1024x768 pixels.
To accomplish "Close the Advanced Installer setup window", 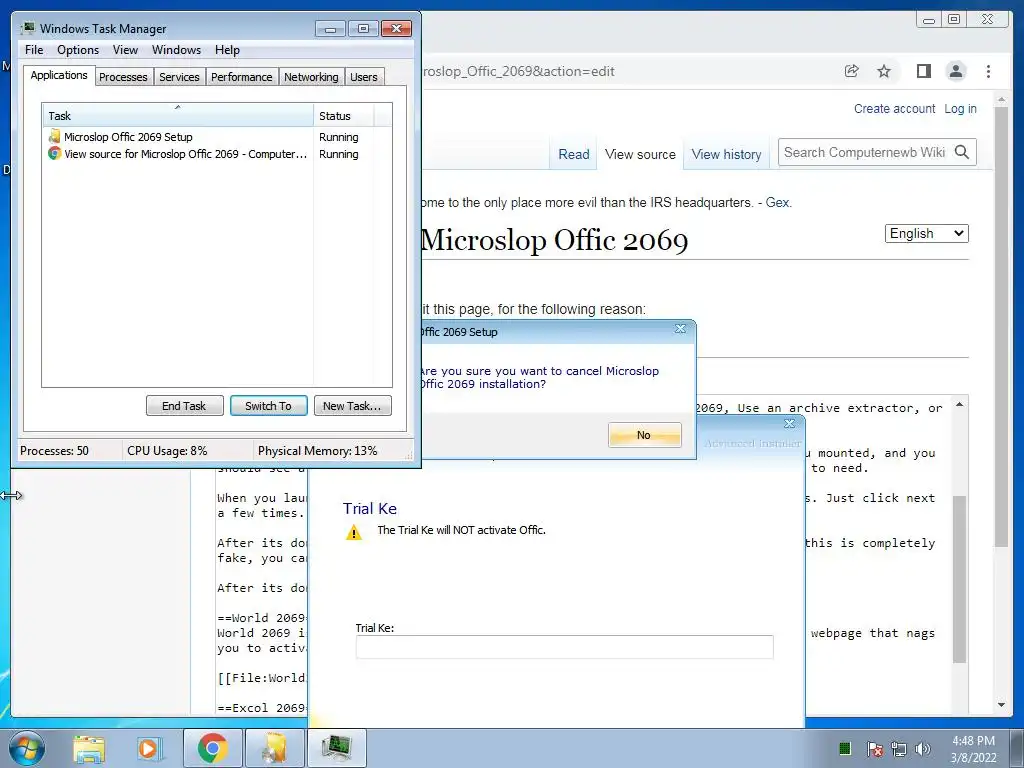I will [x=789, y=423].
